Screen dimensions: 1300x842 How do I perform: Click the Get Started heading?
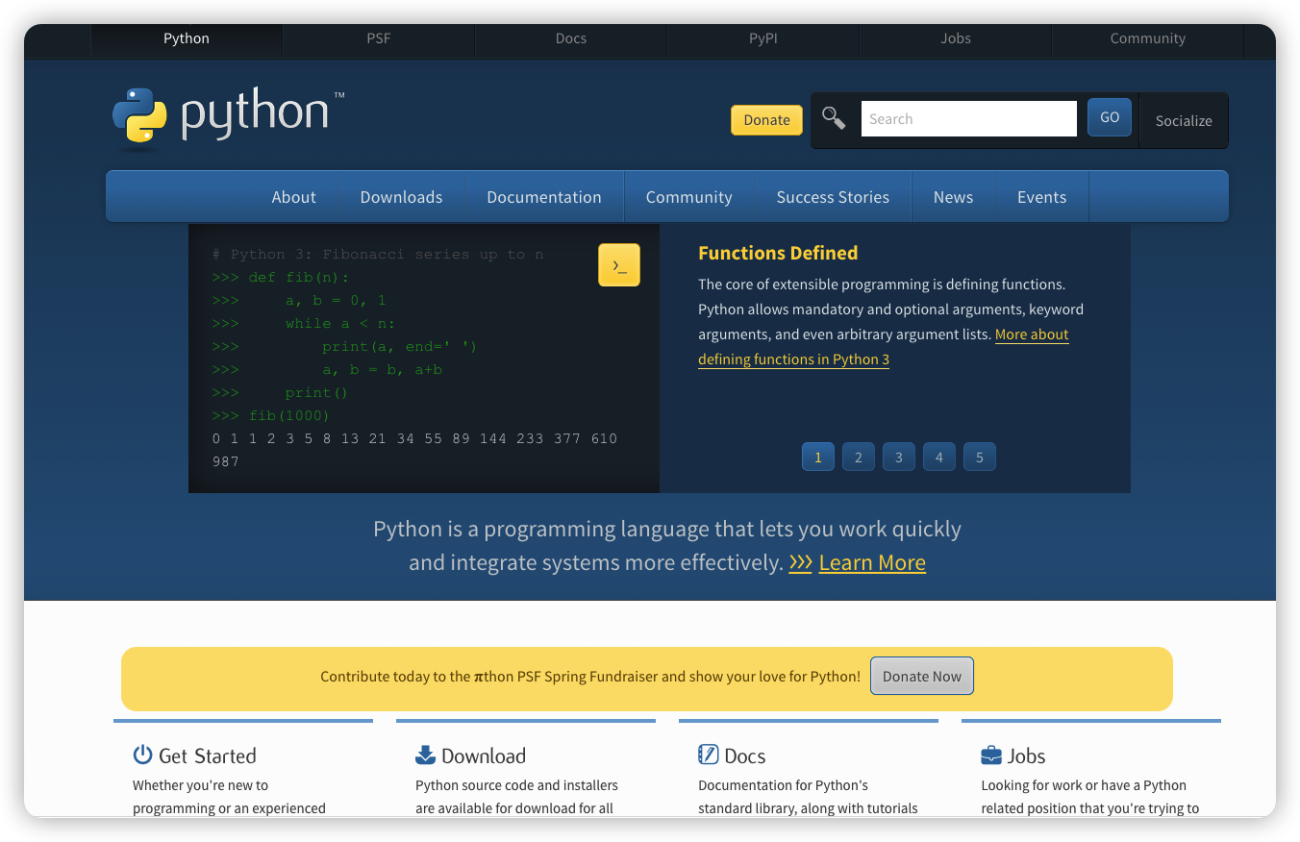coord(207,756)
